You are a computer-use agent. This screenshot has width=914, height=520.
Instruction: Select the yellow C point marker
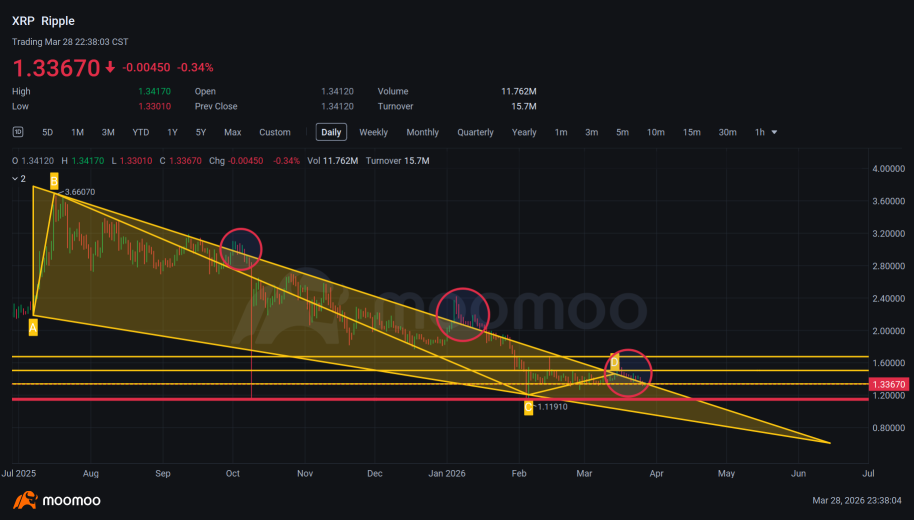coord(528,407)
